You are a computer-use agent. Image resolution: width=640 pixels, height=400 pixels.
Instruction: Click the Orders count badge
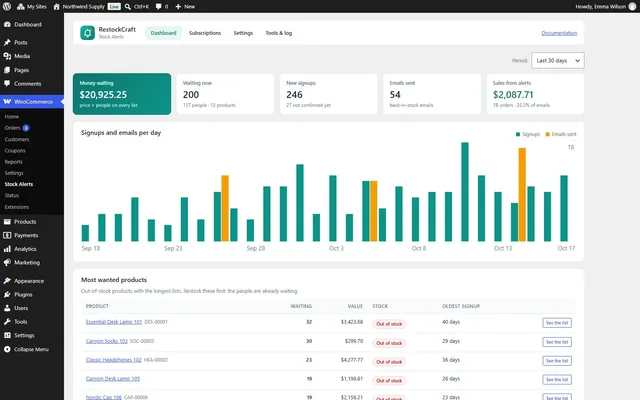26,128
